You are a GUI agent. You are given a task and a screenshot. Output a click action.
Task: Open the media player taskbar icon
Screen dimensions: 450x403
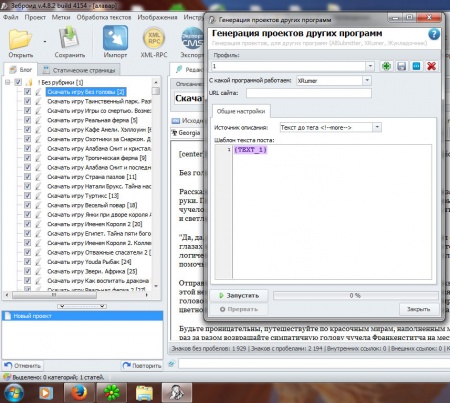tap(45, 393)
